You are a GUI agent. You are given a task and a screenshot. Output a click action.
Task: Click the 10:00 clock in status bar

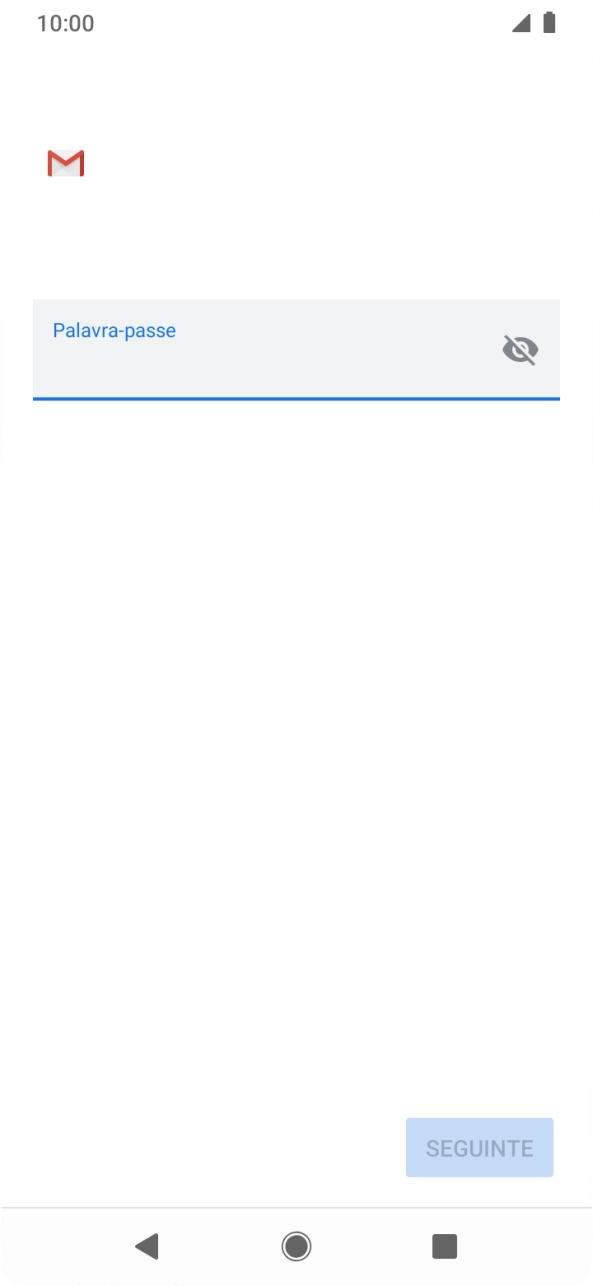[66, 23]
